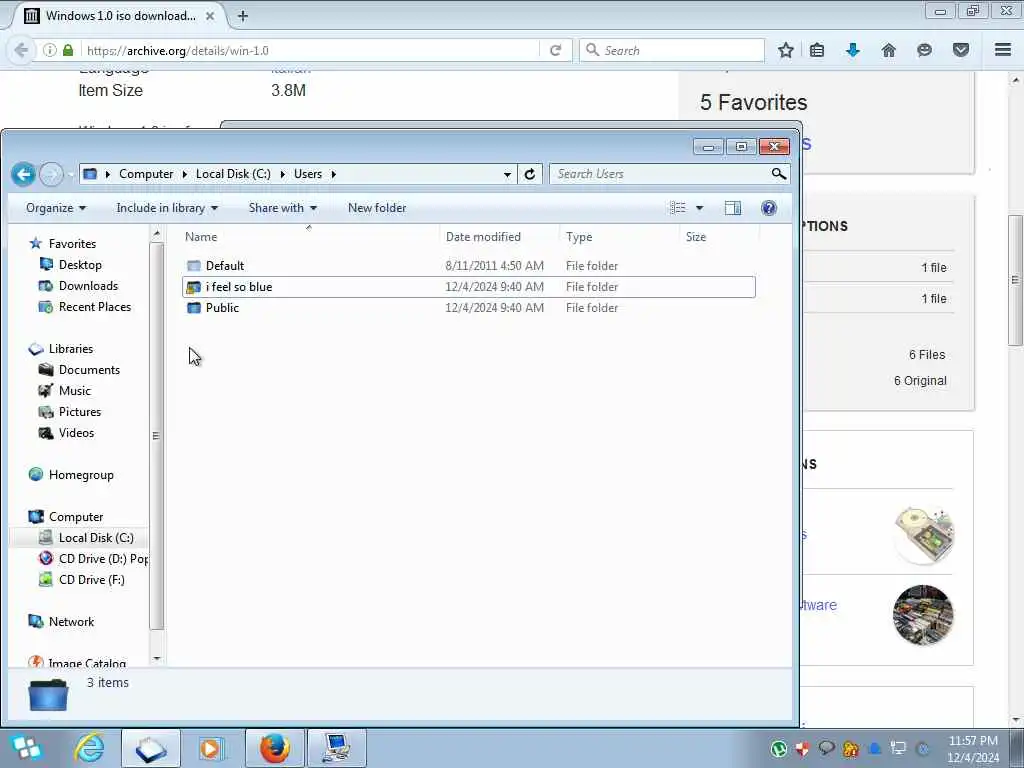1024x768 pixels.
Task: Expand view options dropdown arrow
Action: 699,208
